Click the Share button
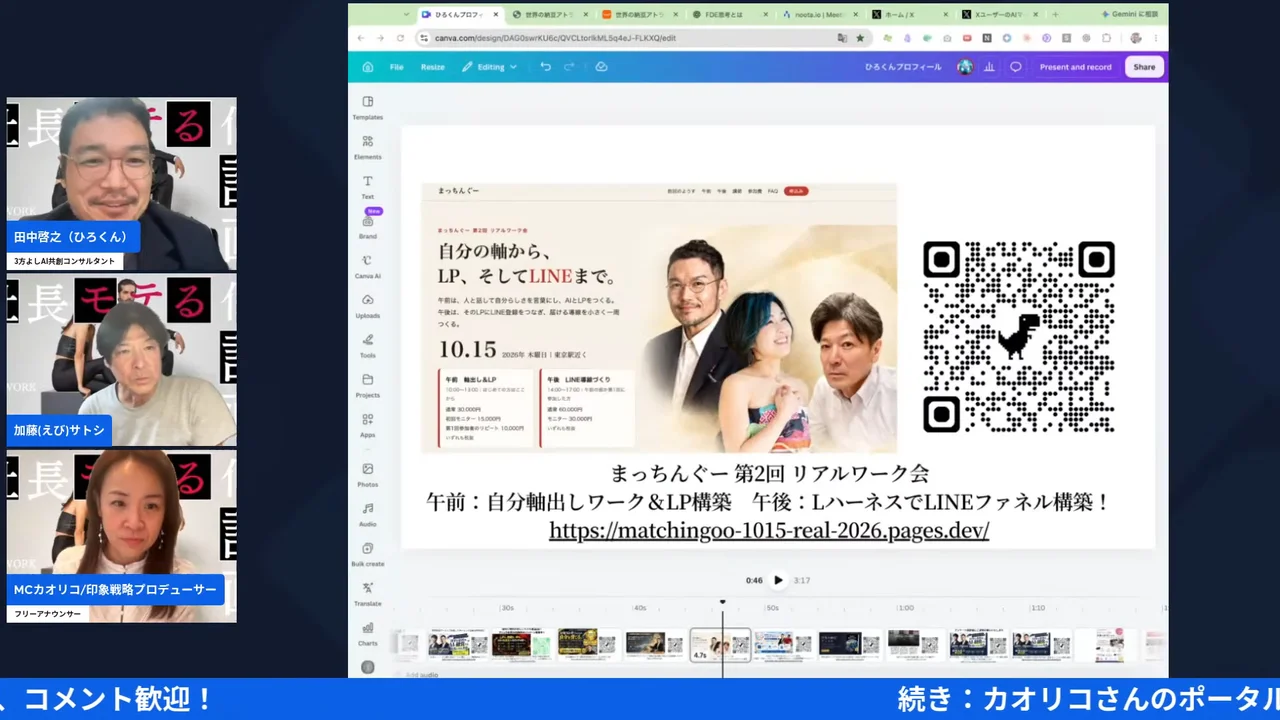1280x720 pixels. click(1144, 67)
